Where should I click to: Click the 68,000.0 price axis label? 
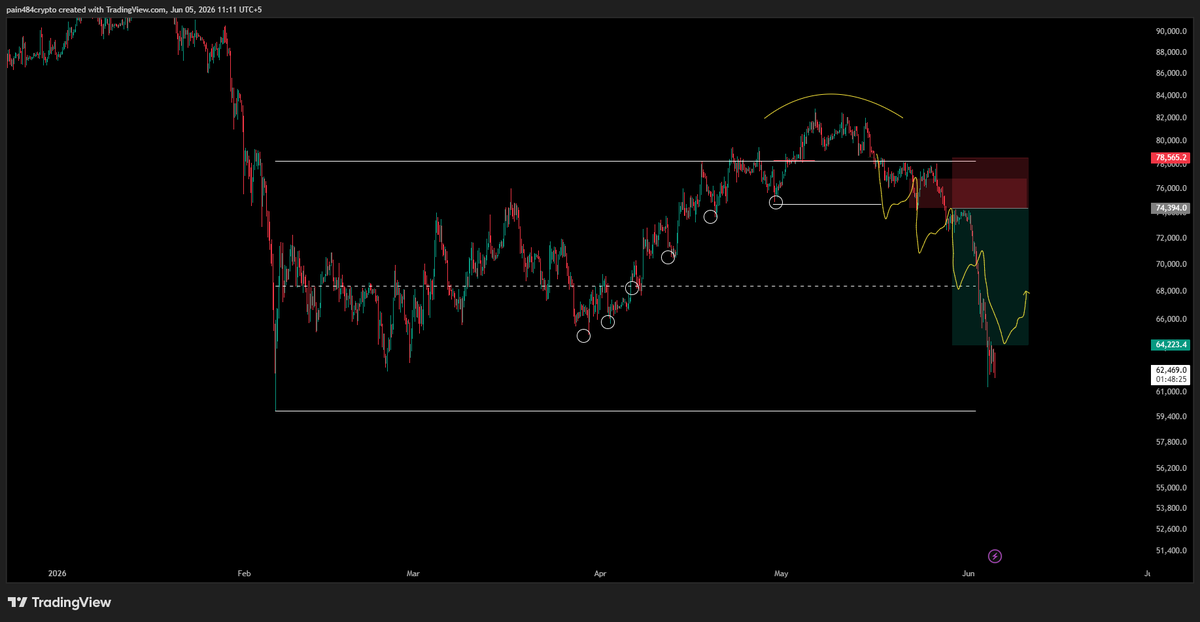pos(1172,292)
